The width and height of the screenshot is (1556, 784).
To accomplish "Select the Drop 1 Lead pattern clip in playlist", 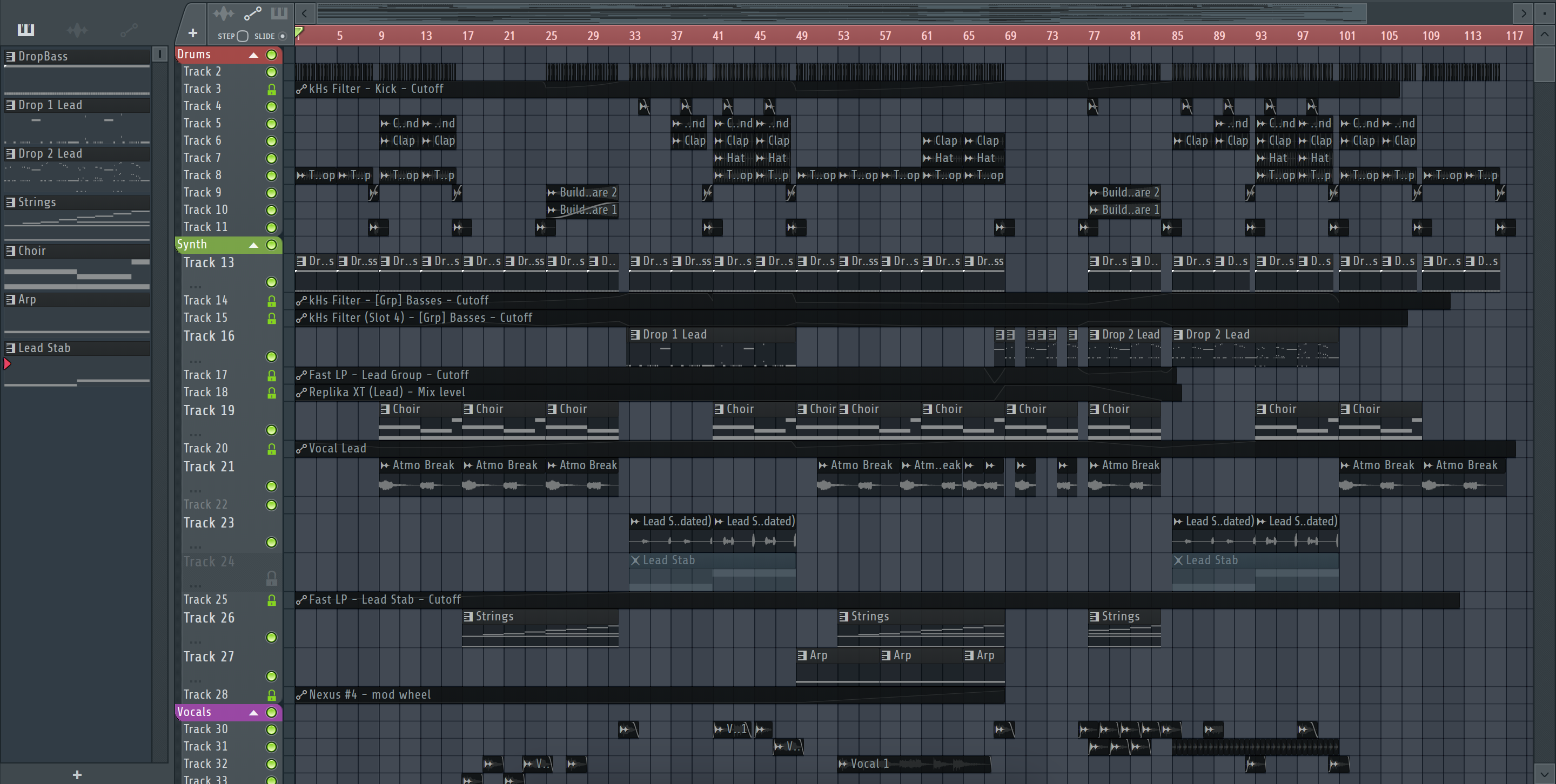I will [x=712, y=348].
